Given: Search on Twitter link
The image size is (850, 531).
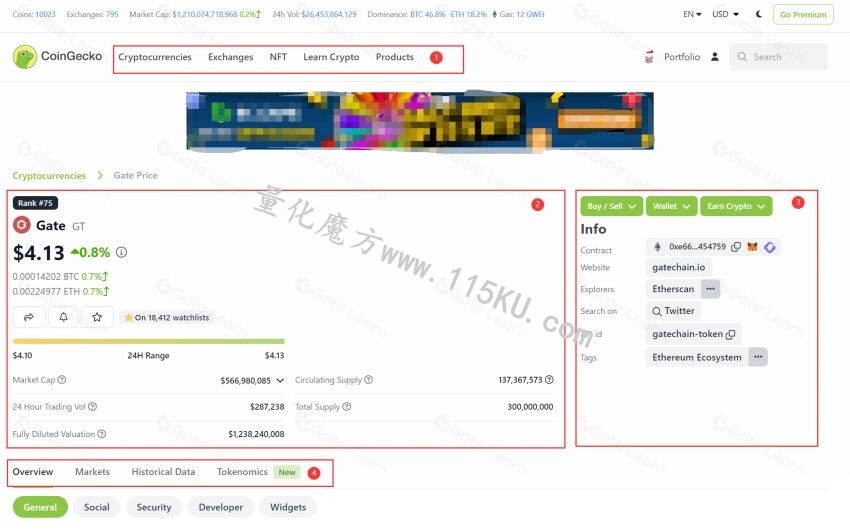Looking at the screenshot, I should pos(673,310).
